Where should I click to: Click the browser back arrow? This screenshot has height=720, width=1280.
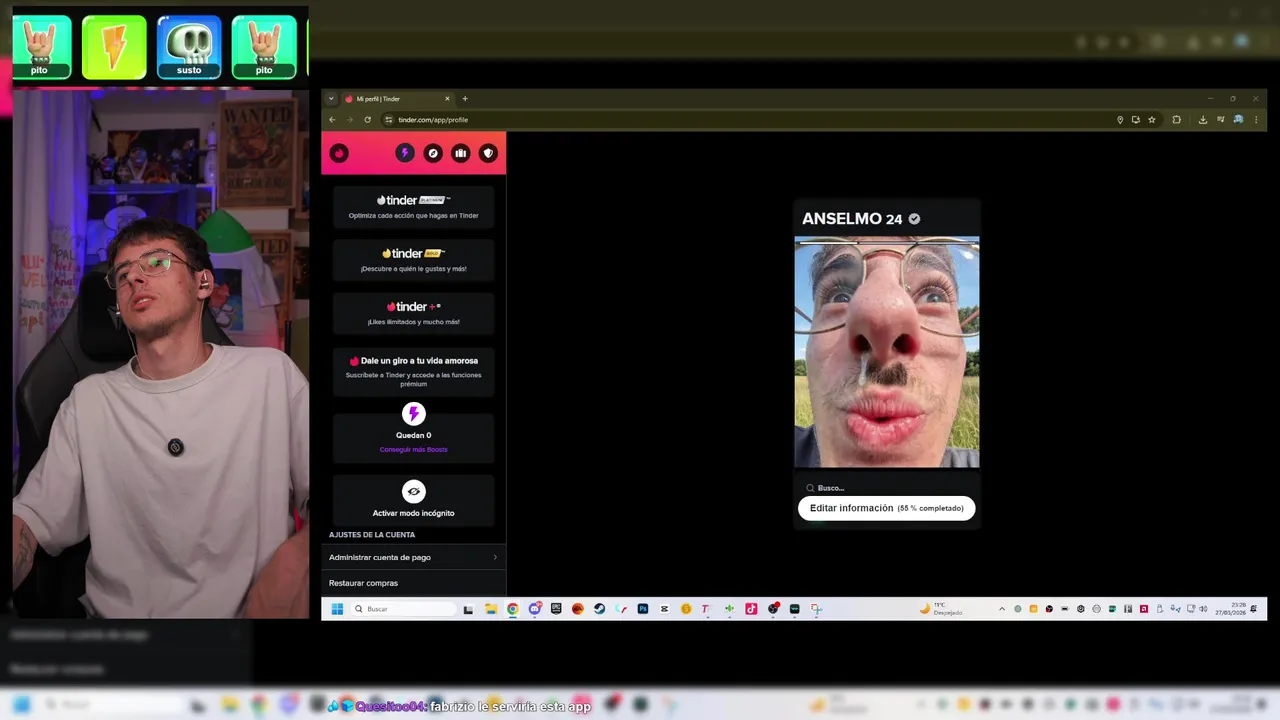(x=333, y=120)
